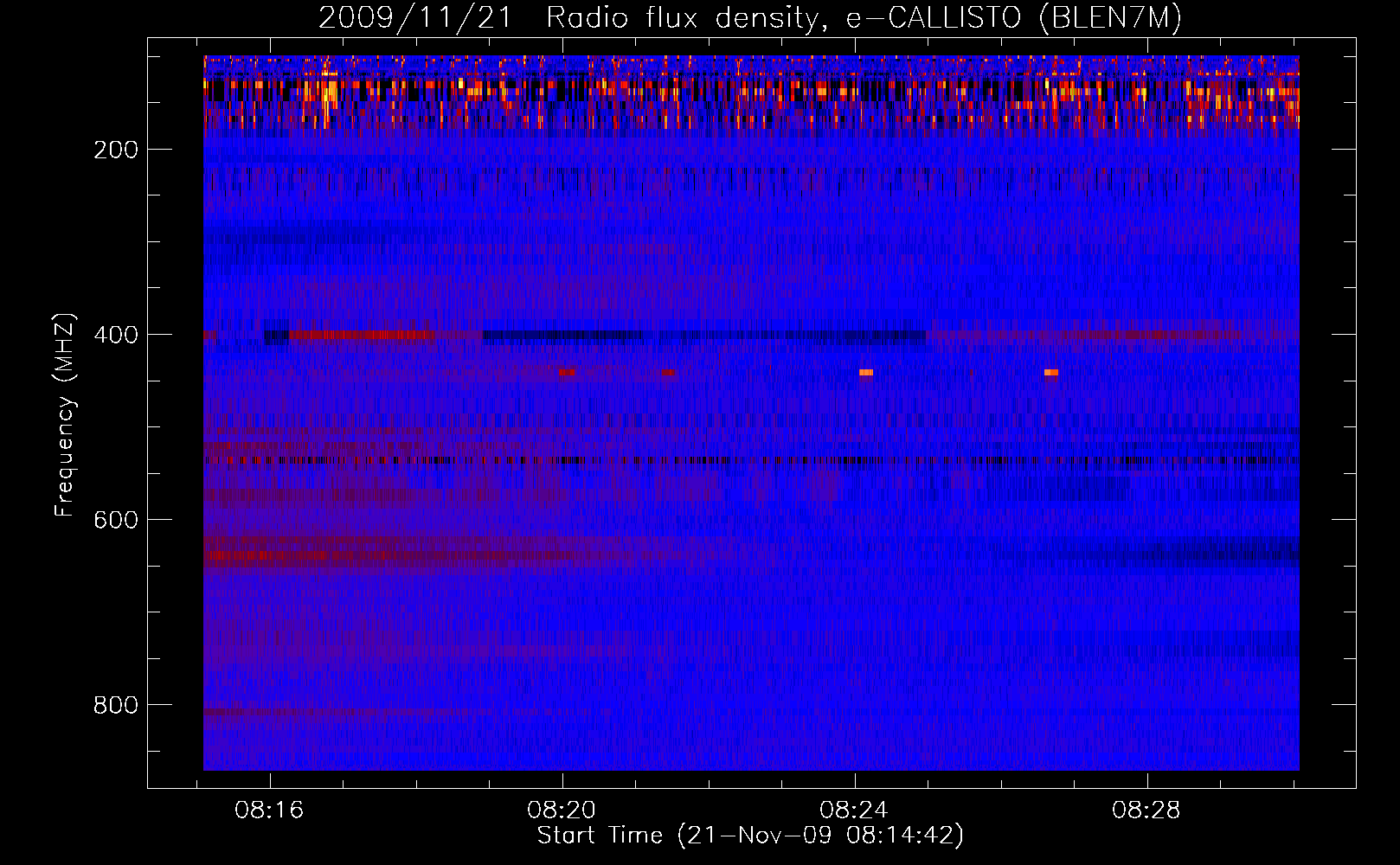Click the '400' frequency tick label
The width and height of the screenshot is (1400, 865).
coord(116,335)
